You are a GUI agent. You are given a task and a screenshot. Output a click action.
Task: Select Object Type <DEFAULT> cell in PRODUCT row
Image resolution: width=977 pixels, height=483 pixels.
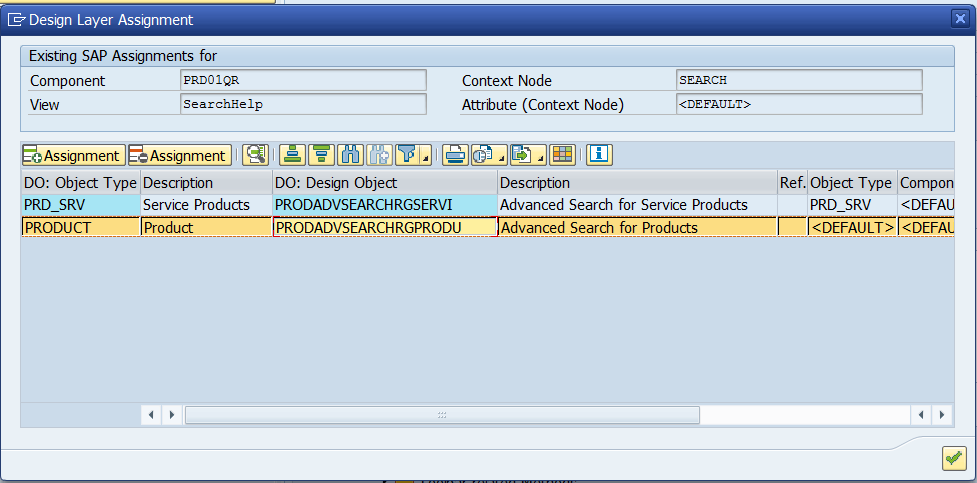(x=852, y=227)
